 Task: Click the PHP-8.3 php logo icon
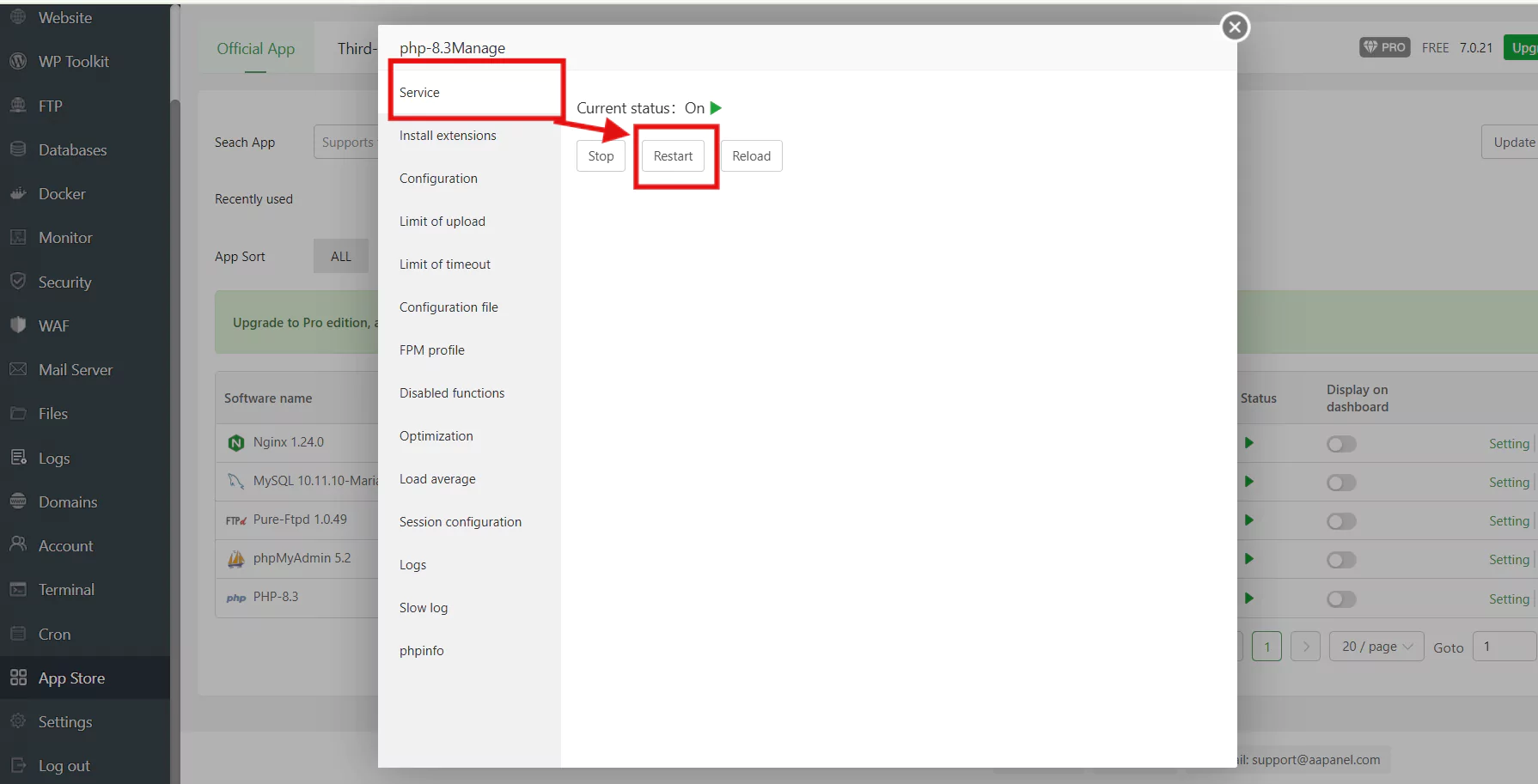[x=236, y=598]
